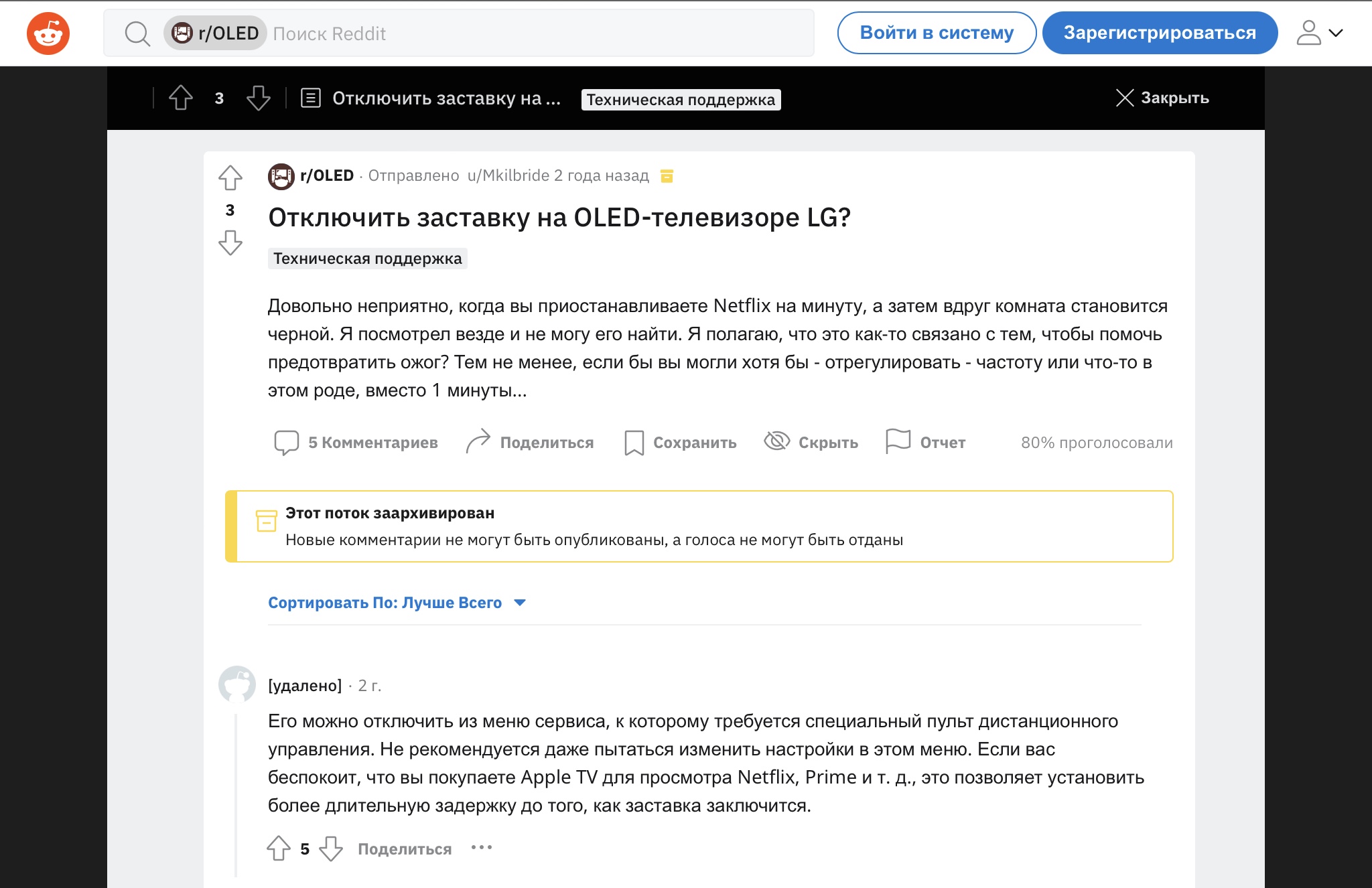The height and width of the screenshot is (888, 1372).
Task: Open the comment's three-dot options menu
Action: click(482, 848)
